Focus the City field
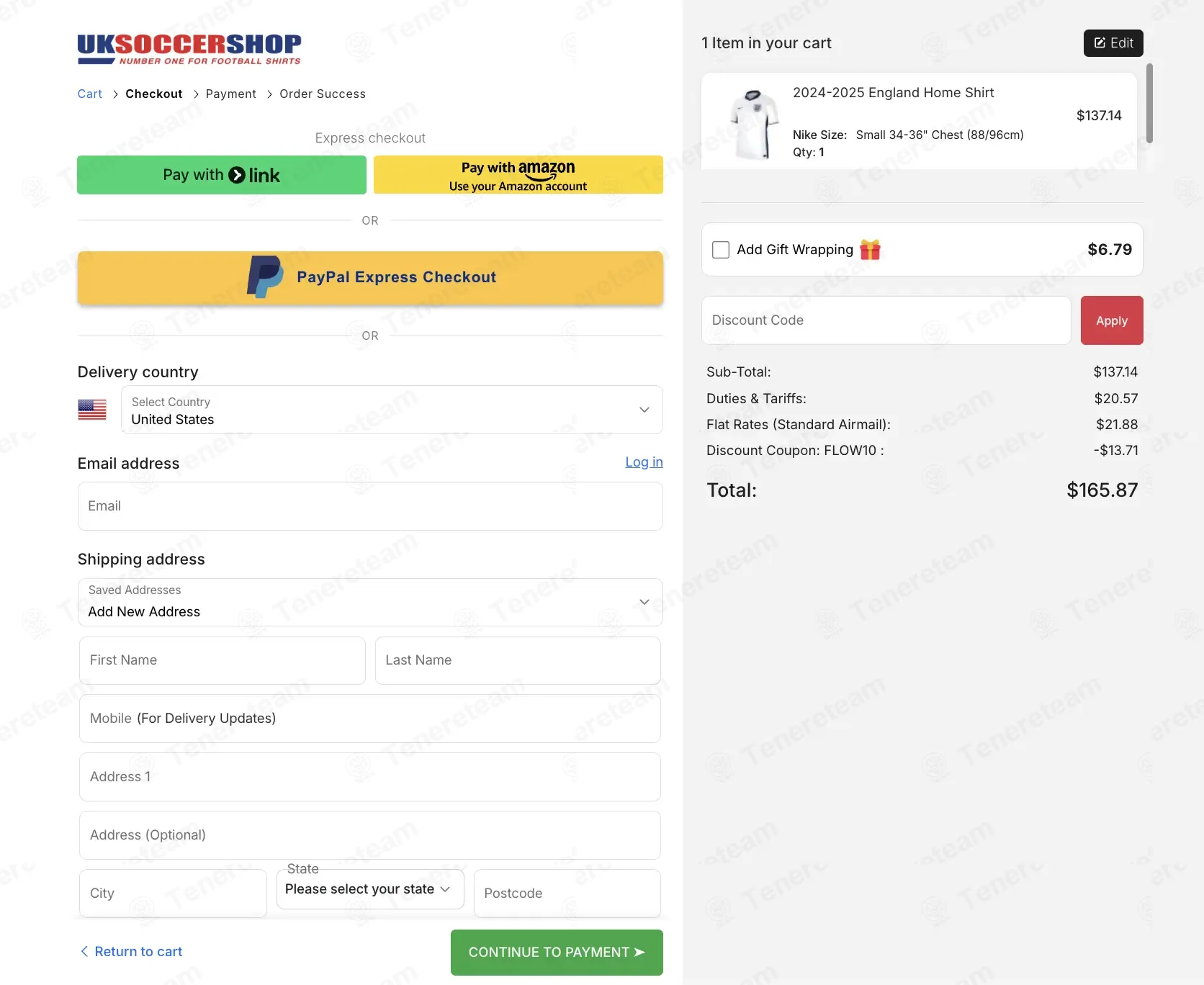Image resolution: width=1204 pixels, height=985 pixels. pyautogui.click(x=173, y=894)
